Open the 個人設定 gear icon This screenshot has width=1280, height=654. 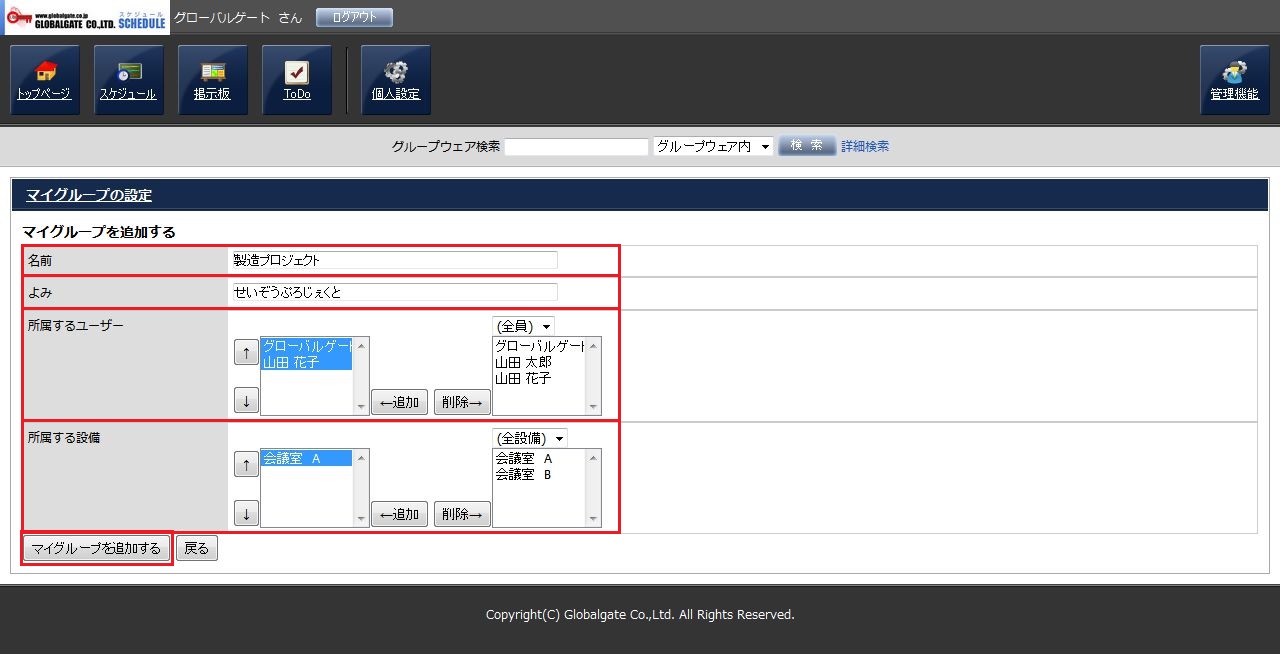point(395,80)
